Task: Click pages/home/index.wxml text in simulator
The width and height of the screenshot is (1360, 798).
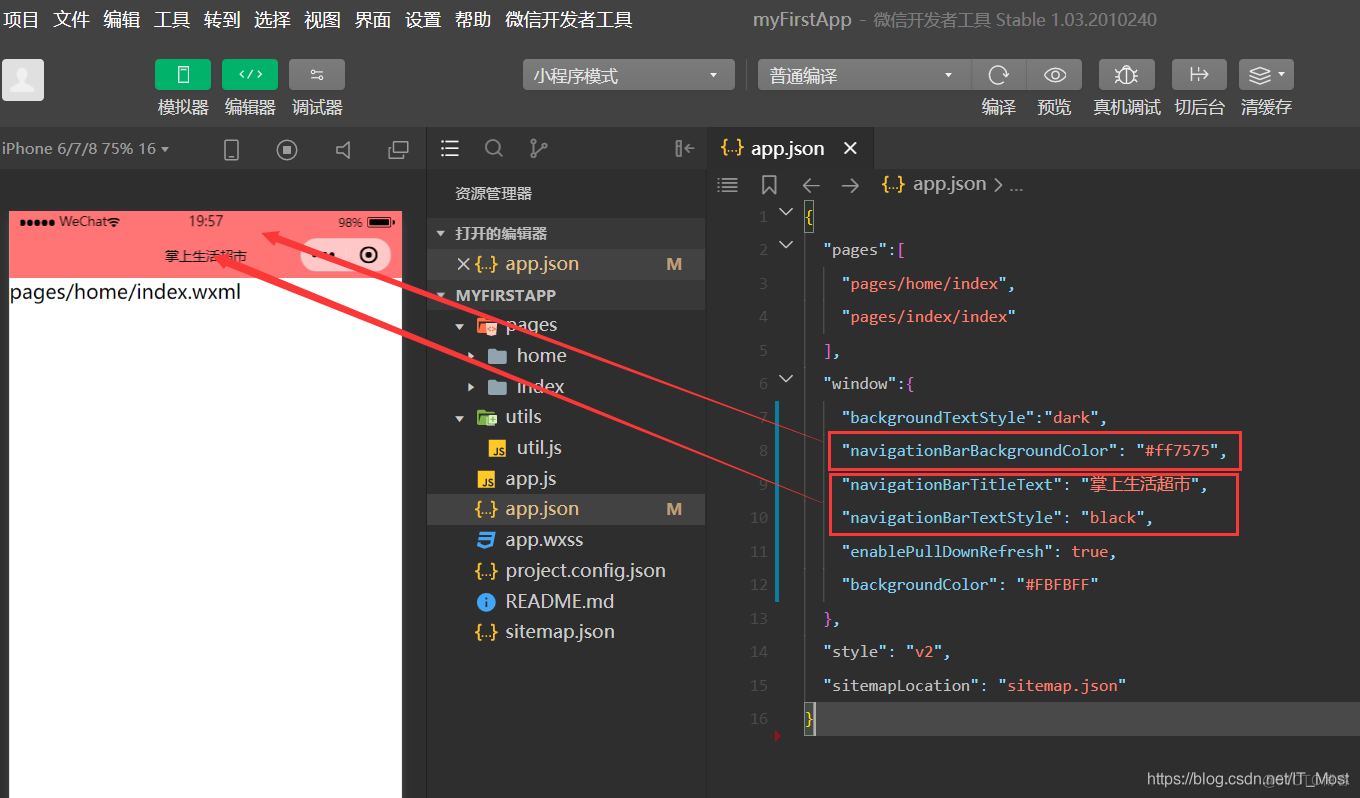Action: pyautogui.click(x=125, y=293)
